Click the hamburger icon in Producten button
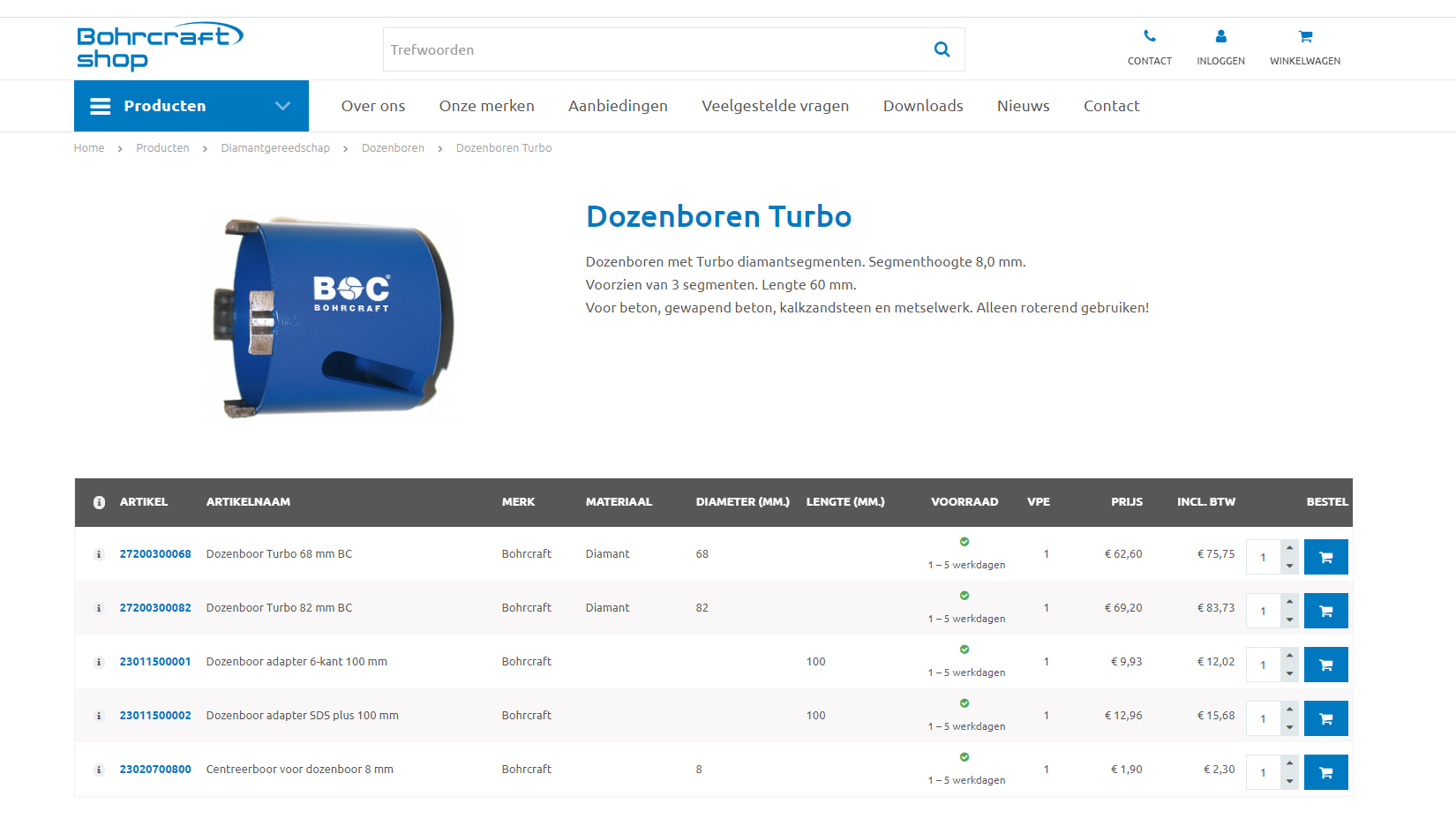The height and width of the screenshot is (834, 1456). click(100, 106)
